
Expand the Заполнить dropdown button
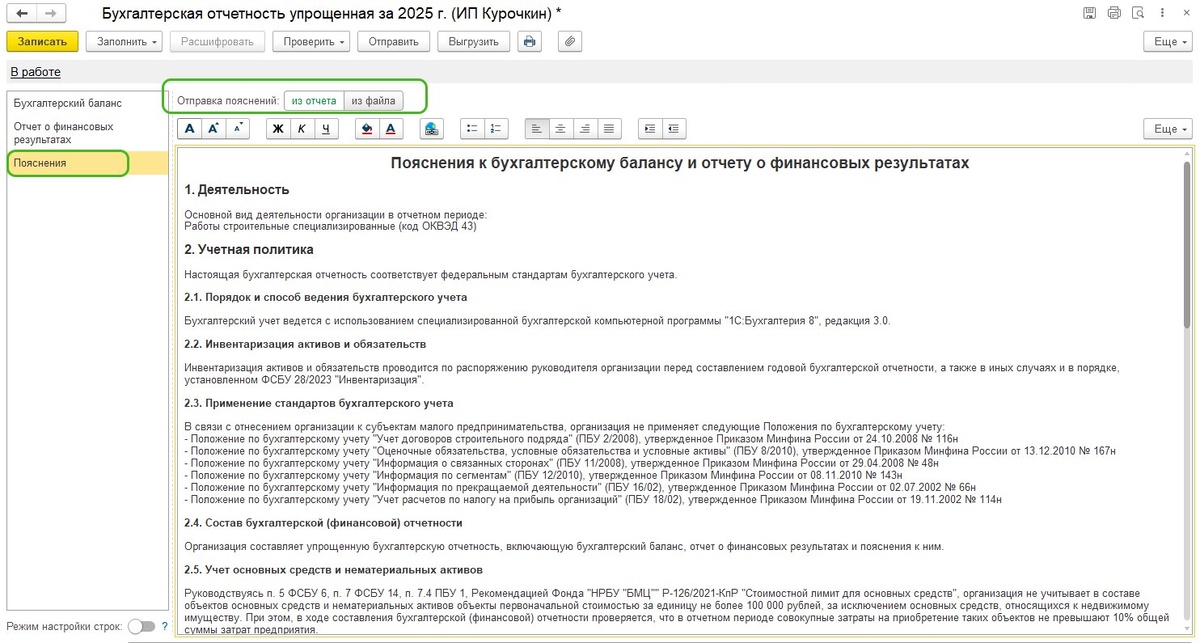coord(124,41)
